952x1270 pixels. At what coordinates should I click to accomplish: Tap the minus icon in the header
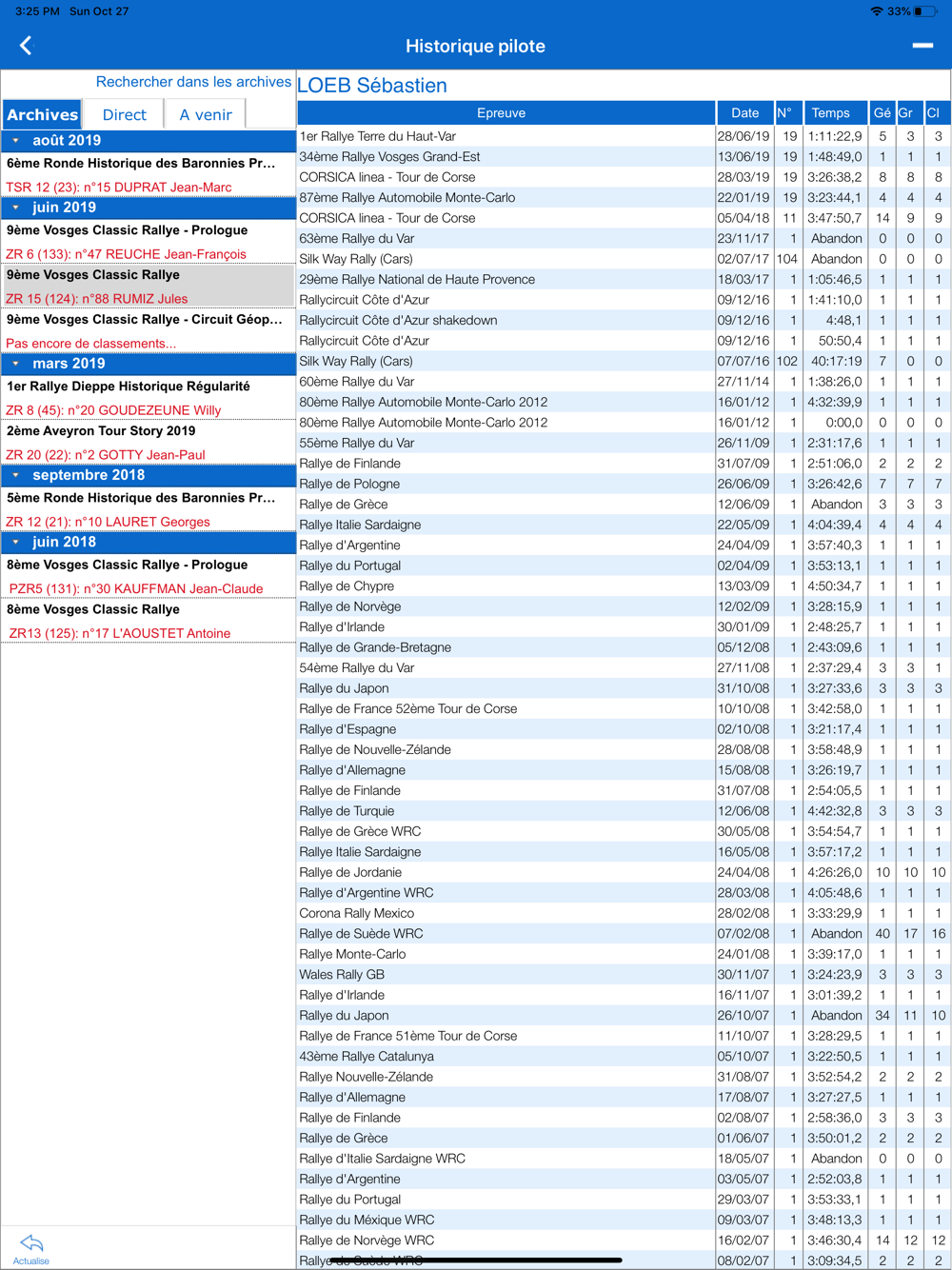(922, 46)
